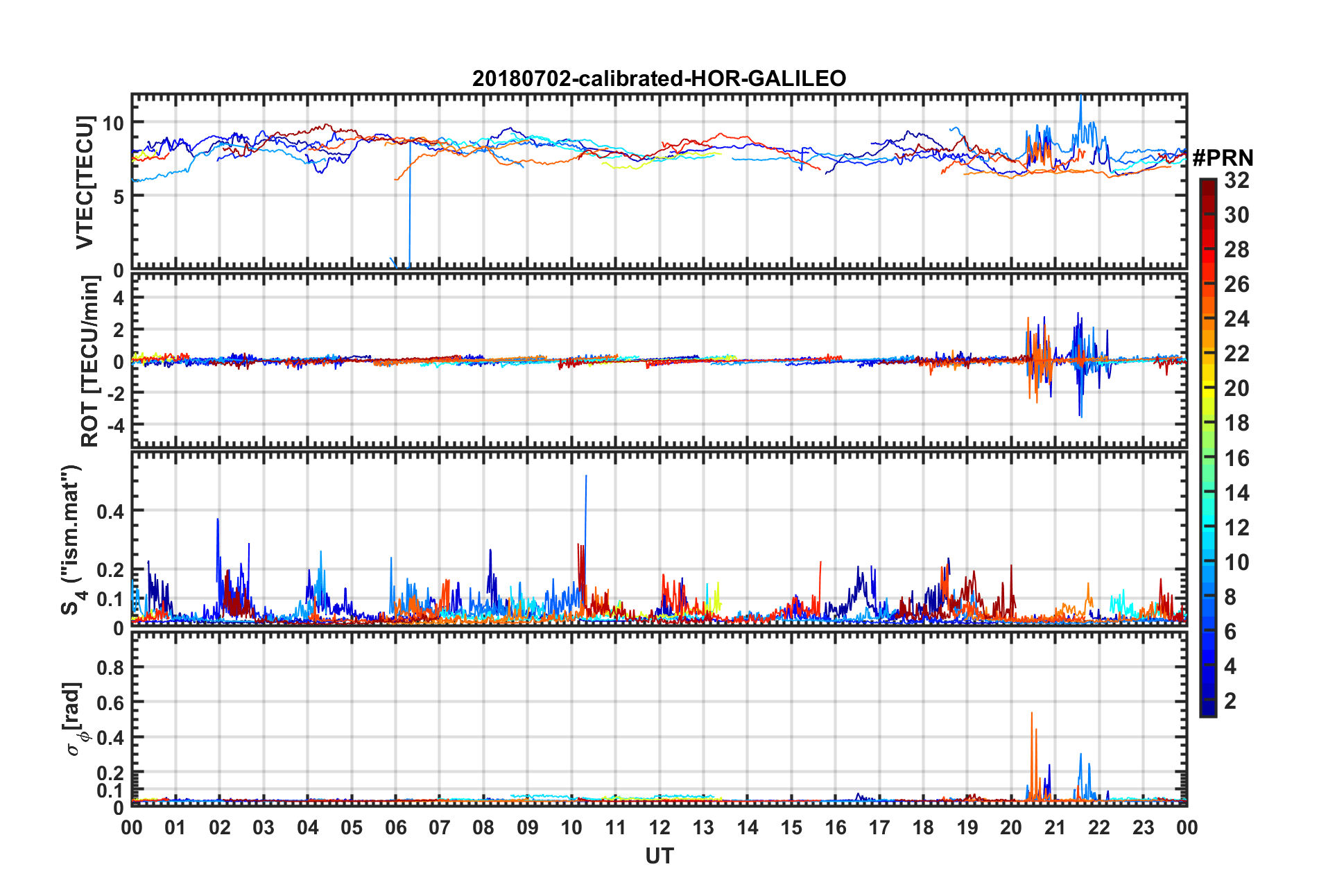Click x-axis hour label 05
The height and width of the screenshot is (896, 1319).
tap(352, 828)
